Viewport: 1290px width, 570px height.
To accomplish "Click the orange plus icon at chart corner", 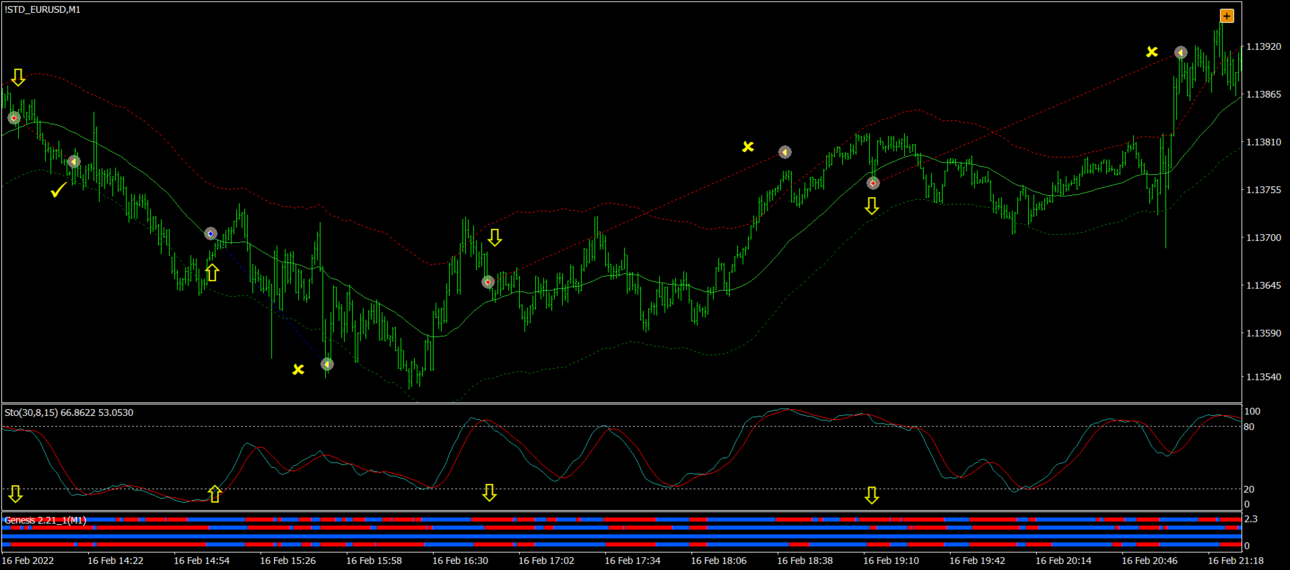I will click(x=1227, y=16).
